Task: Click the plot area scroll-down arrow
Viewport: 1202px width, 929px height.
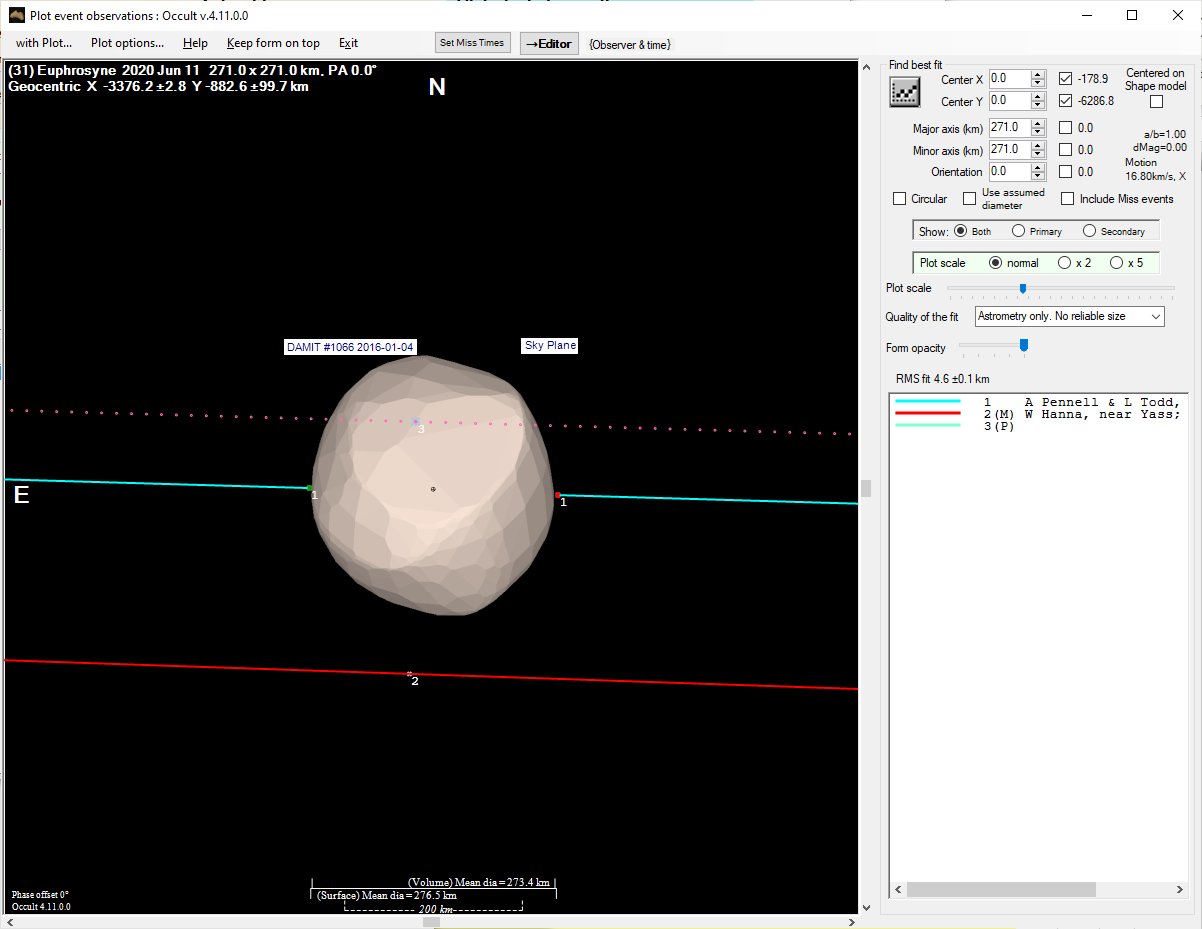Action: click(866, 907)
